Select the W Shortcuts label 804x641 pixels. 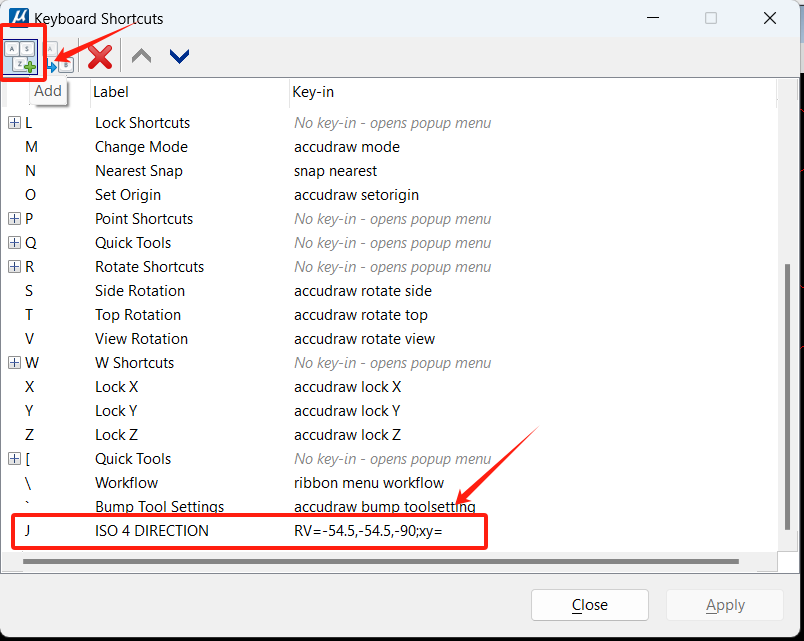point(135,363)
